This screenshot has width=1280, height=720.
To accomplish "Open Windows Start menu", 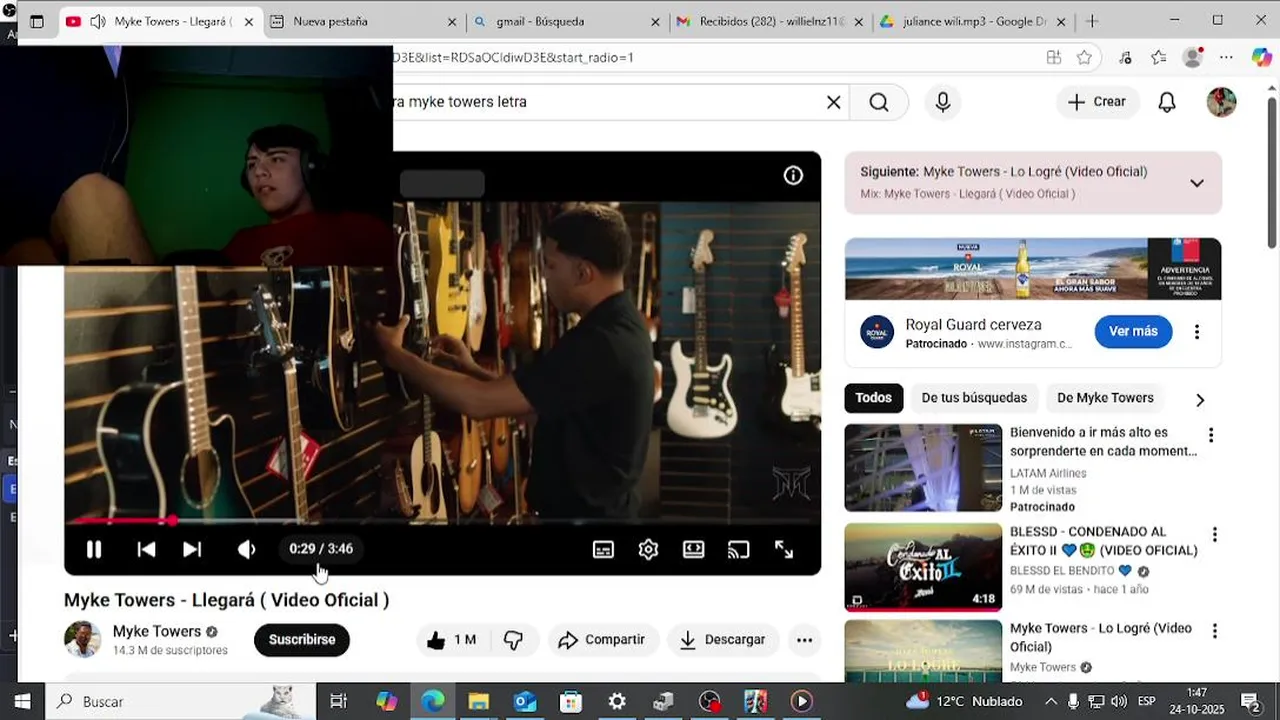I will tap(22, 702).
